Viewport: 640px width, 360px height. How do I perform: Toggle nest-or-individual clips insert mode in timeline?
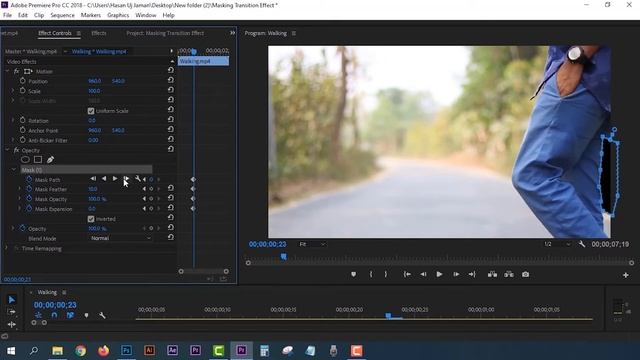(38, 316)
